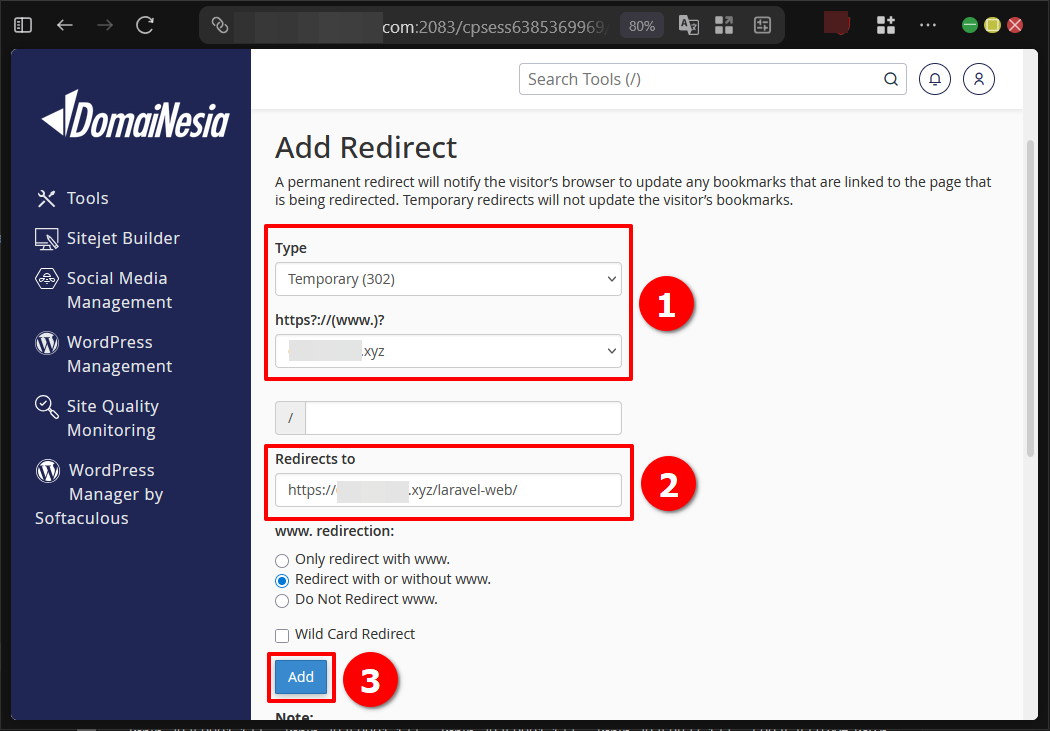
Task: Open the domain selection dropdown
Action: [x=448, y=351]
